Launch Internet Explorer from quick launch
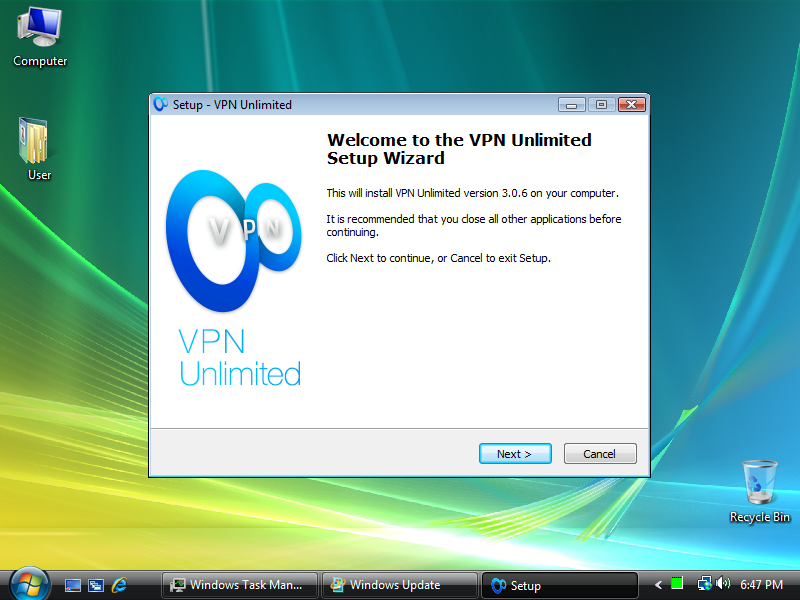Viewport: 800px width, 600px height. click(119, 585)
